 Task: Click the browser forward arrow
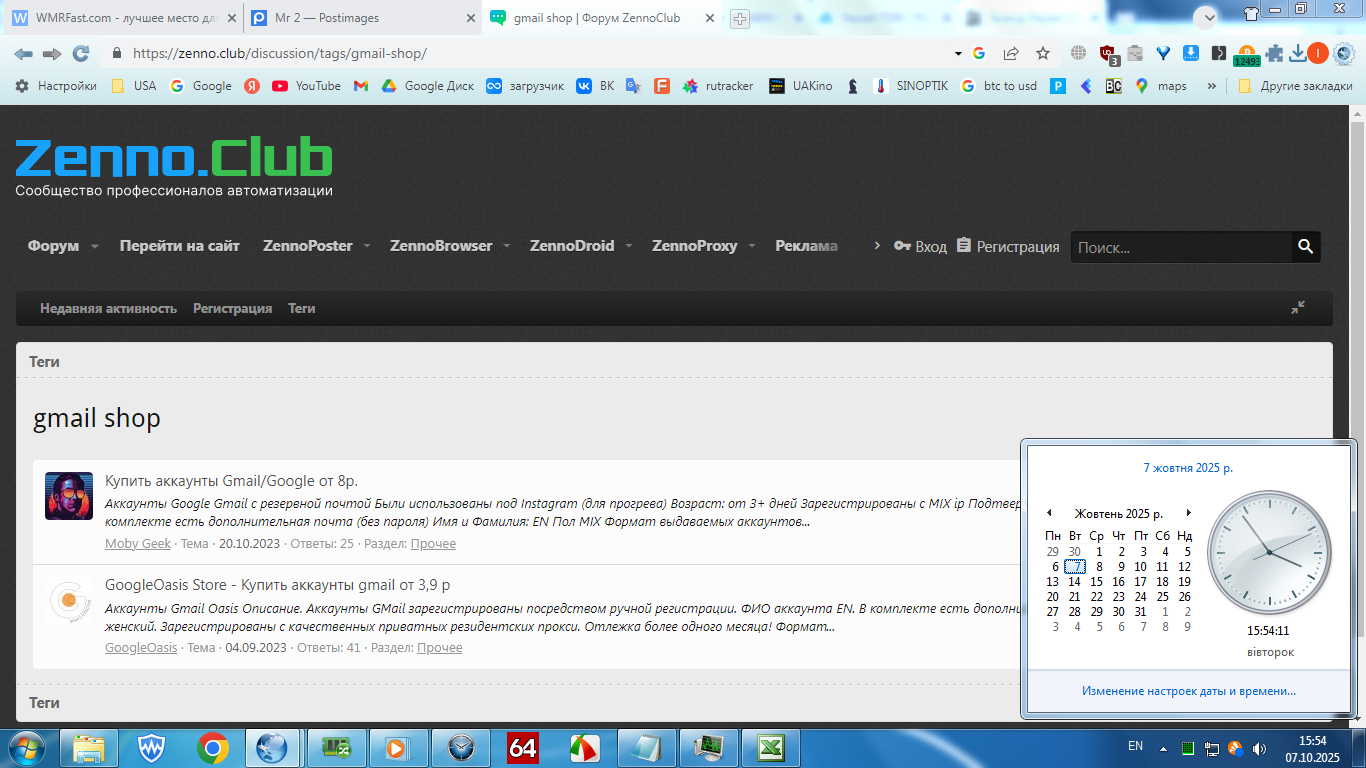[52, 54]
